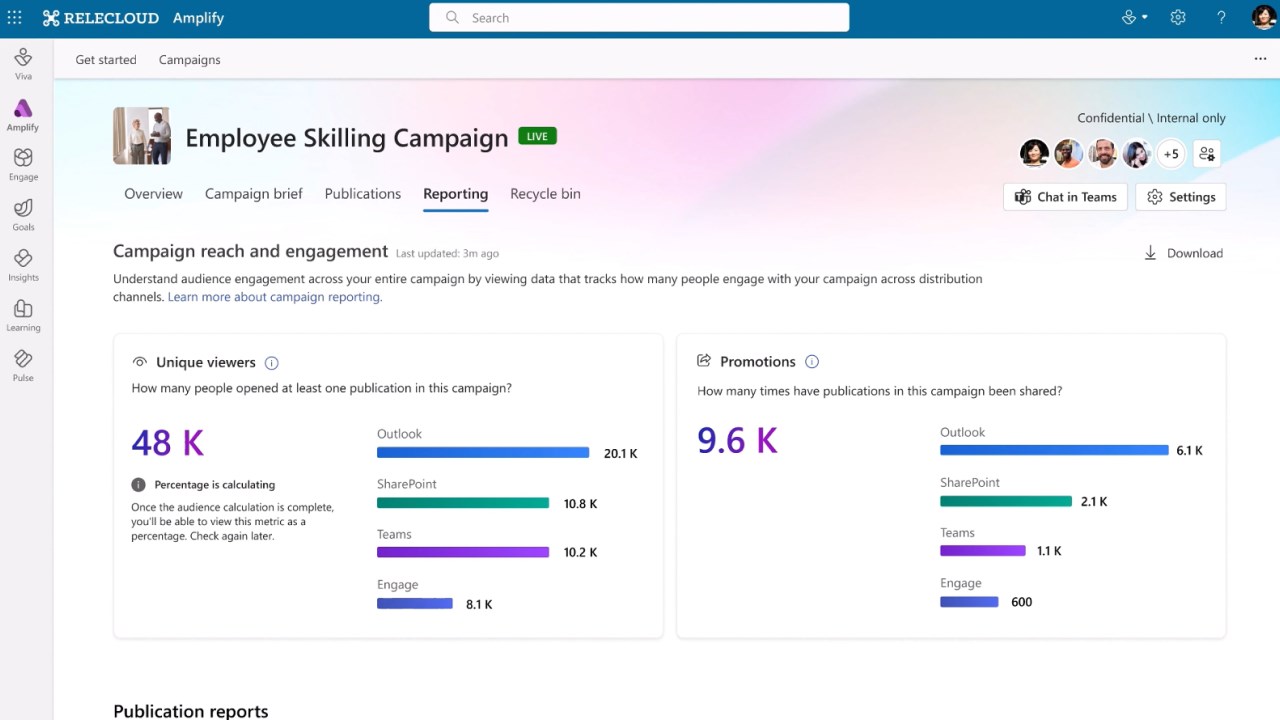Switch to the Campaign brief tab
The image size is (1280, 720).
pos(254,194)
